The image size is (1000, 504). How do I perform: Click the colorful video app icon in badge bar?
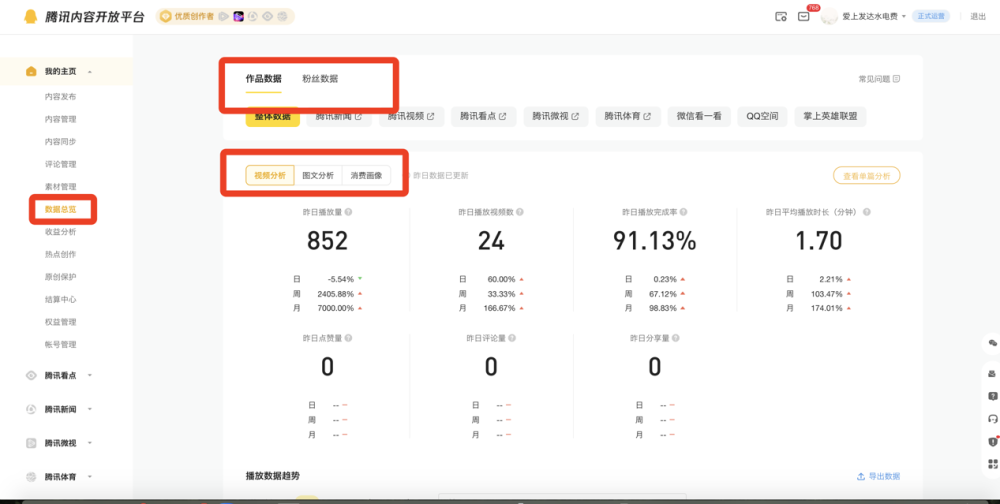239,17
